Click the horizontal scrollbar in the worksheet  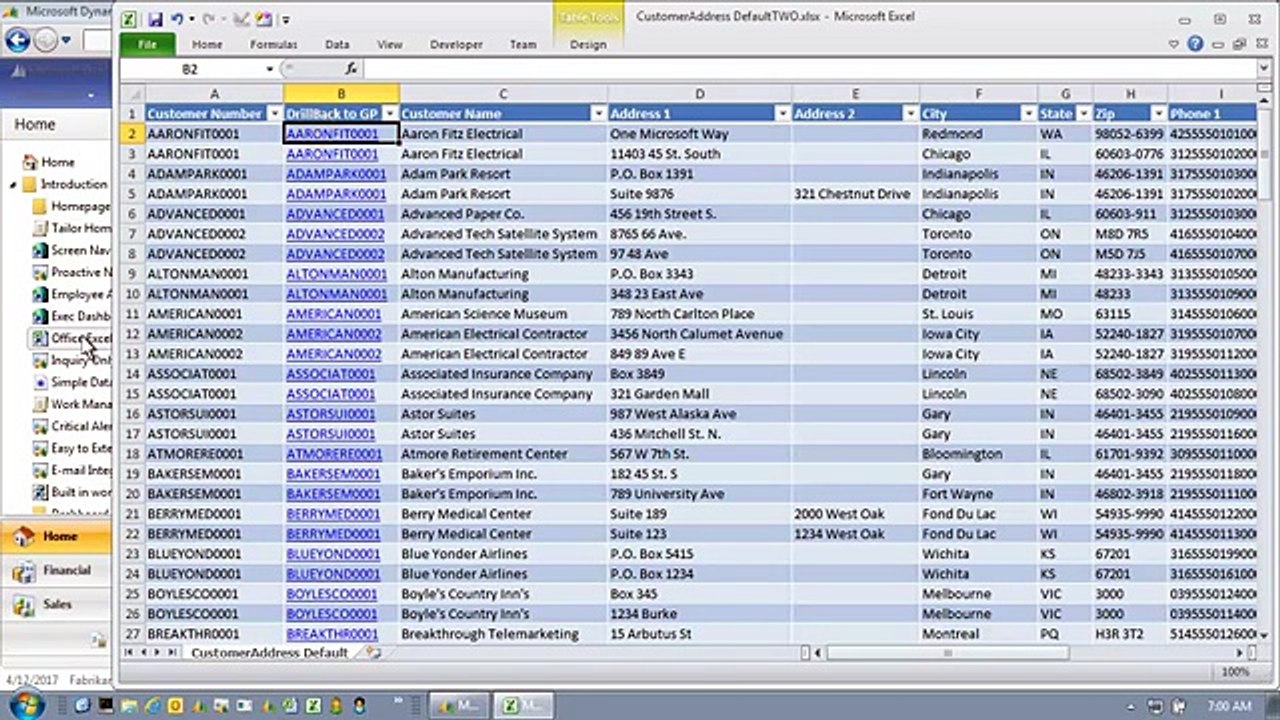pyautogui.click(x=947, y=653)
